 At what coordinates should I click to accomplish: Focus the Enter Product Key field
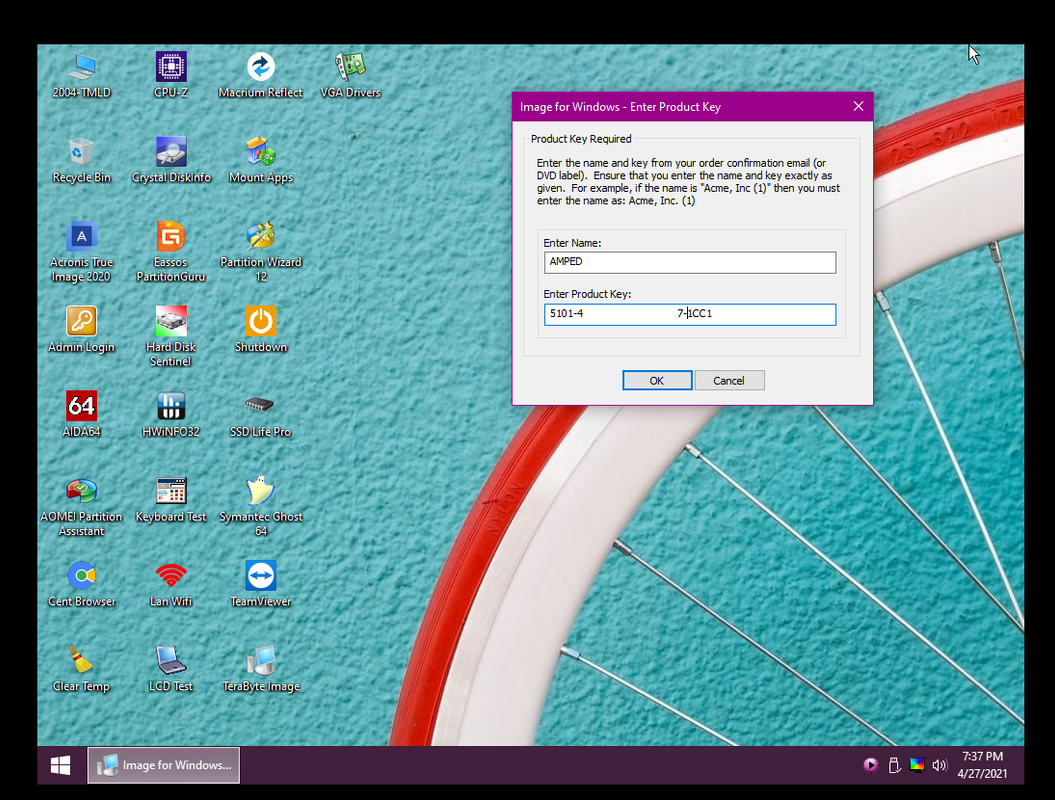click(x=690, y=314)
